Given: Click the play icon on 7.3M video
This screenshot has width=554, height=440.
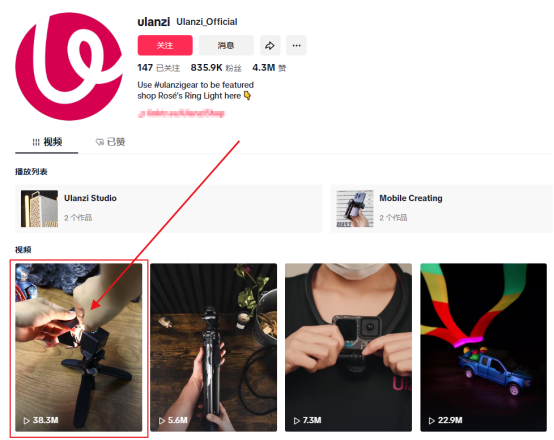Looking at the screenshot, I should pos(297,421).
